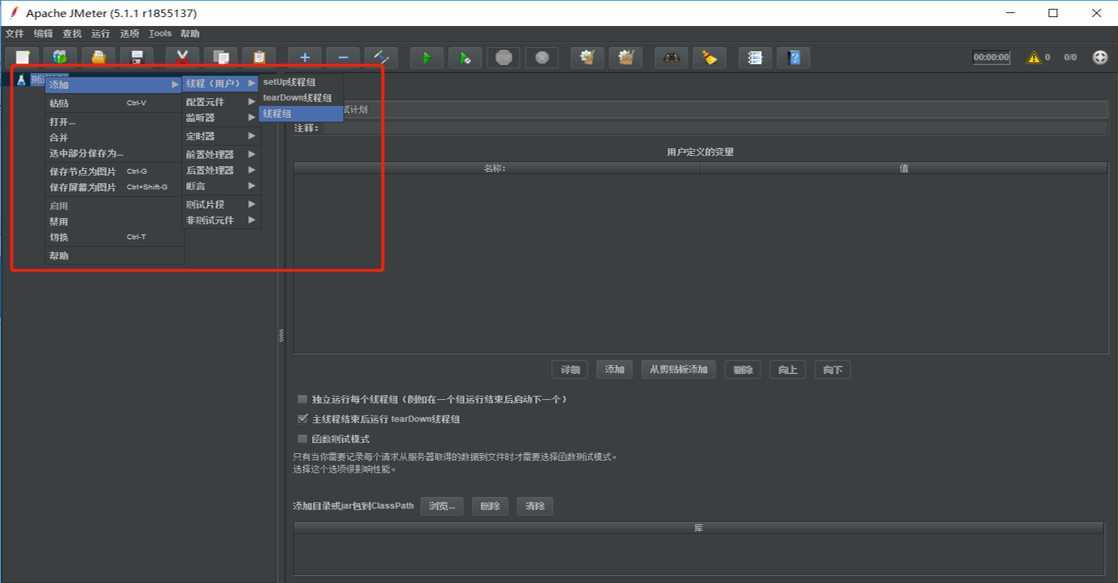
Task: Open Help with blue question-mark icon
Action: pos(794,58)
